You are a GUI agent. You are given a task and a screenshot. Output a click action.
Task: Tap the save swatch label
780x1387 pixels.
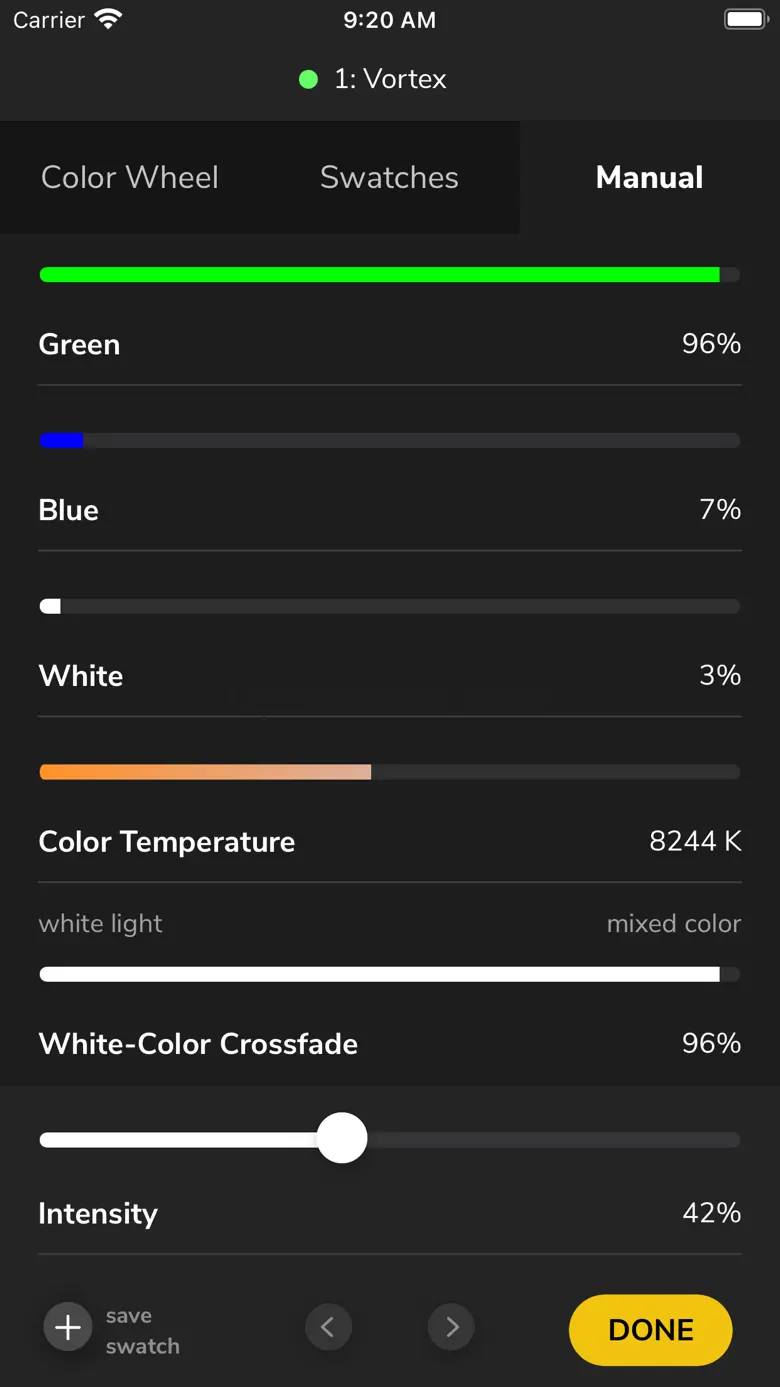[142, 1331]
